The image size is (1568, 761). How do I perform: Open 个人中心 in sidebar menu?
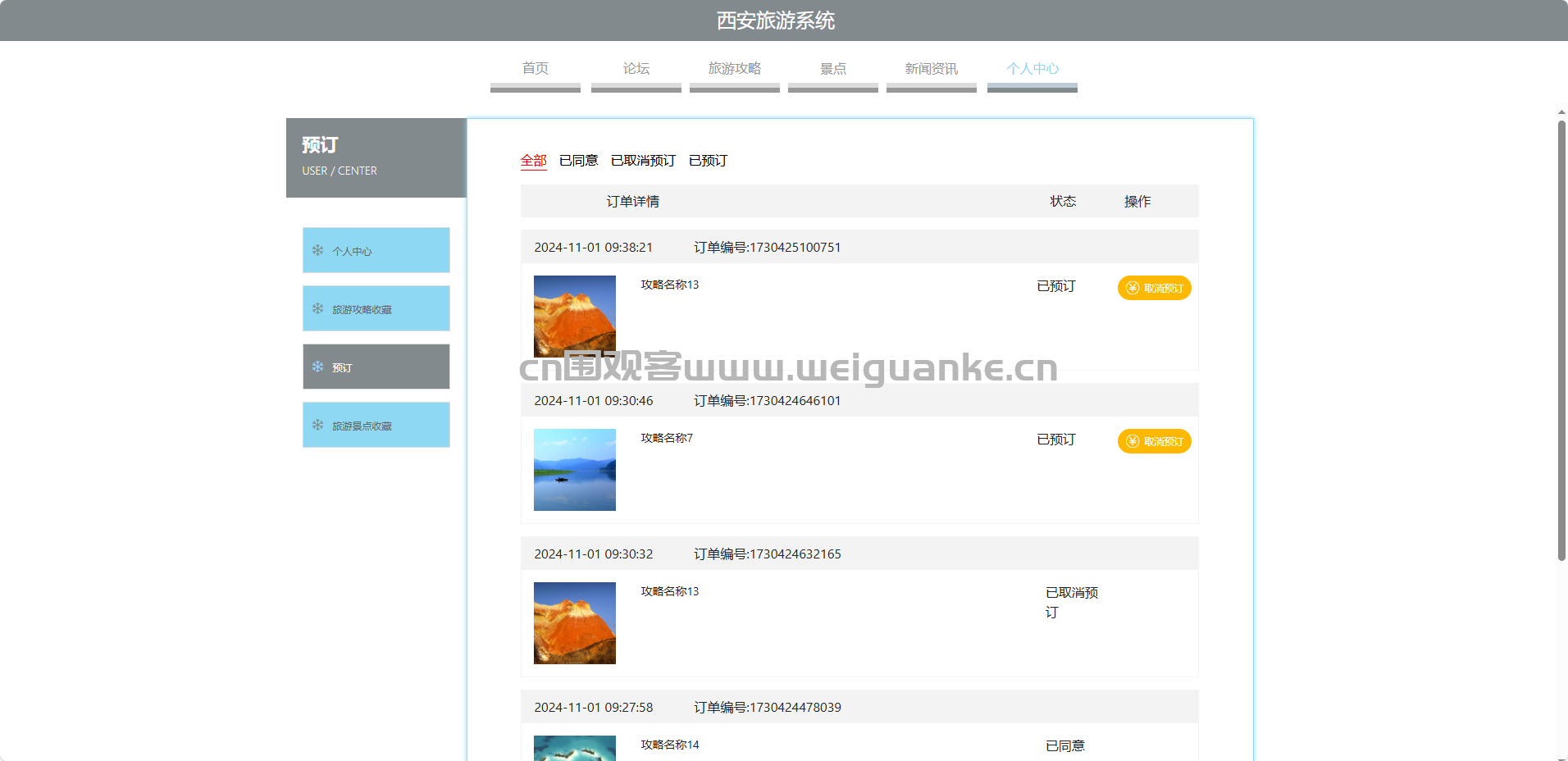pyautogui.click(x=376, y=250)
